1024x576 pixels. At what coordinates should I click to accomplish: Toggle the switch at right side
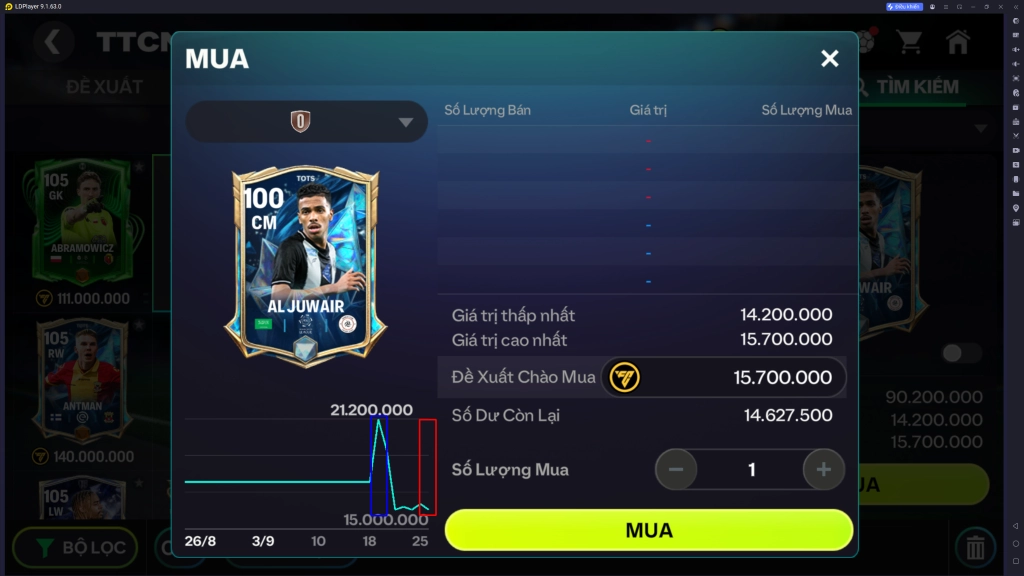(x=961, y=353)
